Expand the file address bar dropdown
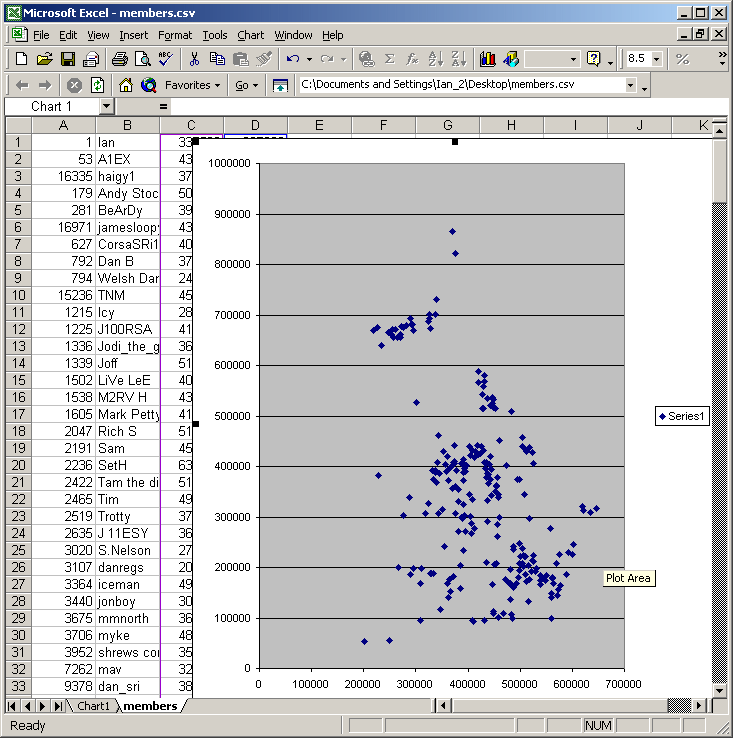 coord(630,85)
